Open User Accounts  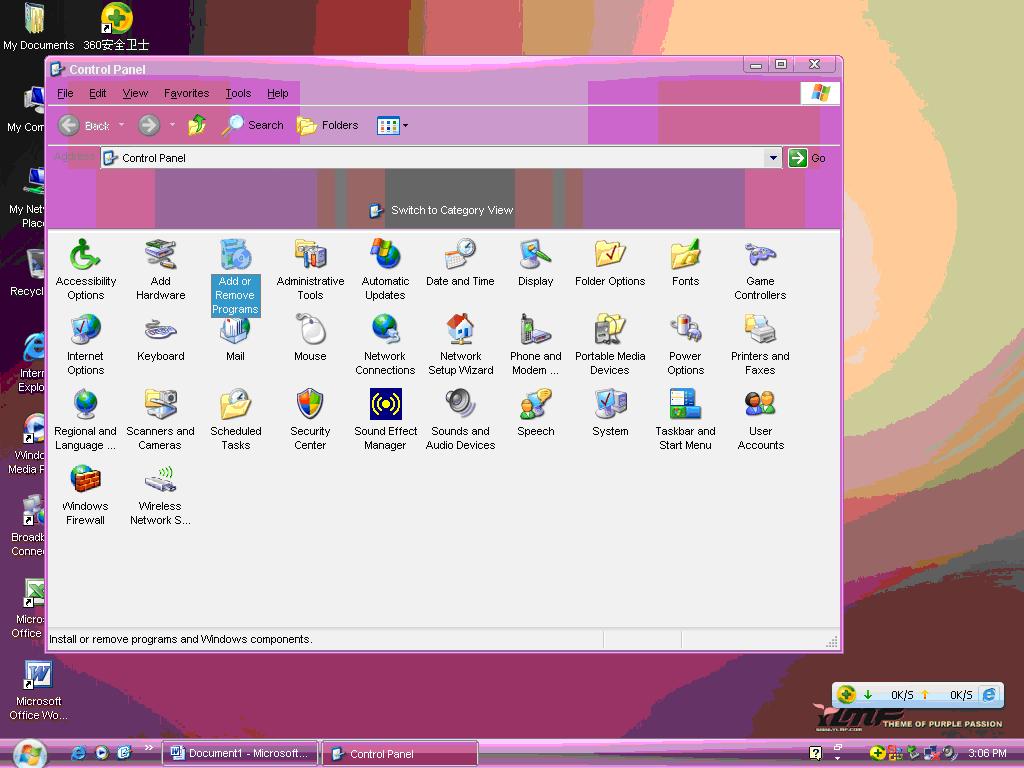click(760, 419)
